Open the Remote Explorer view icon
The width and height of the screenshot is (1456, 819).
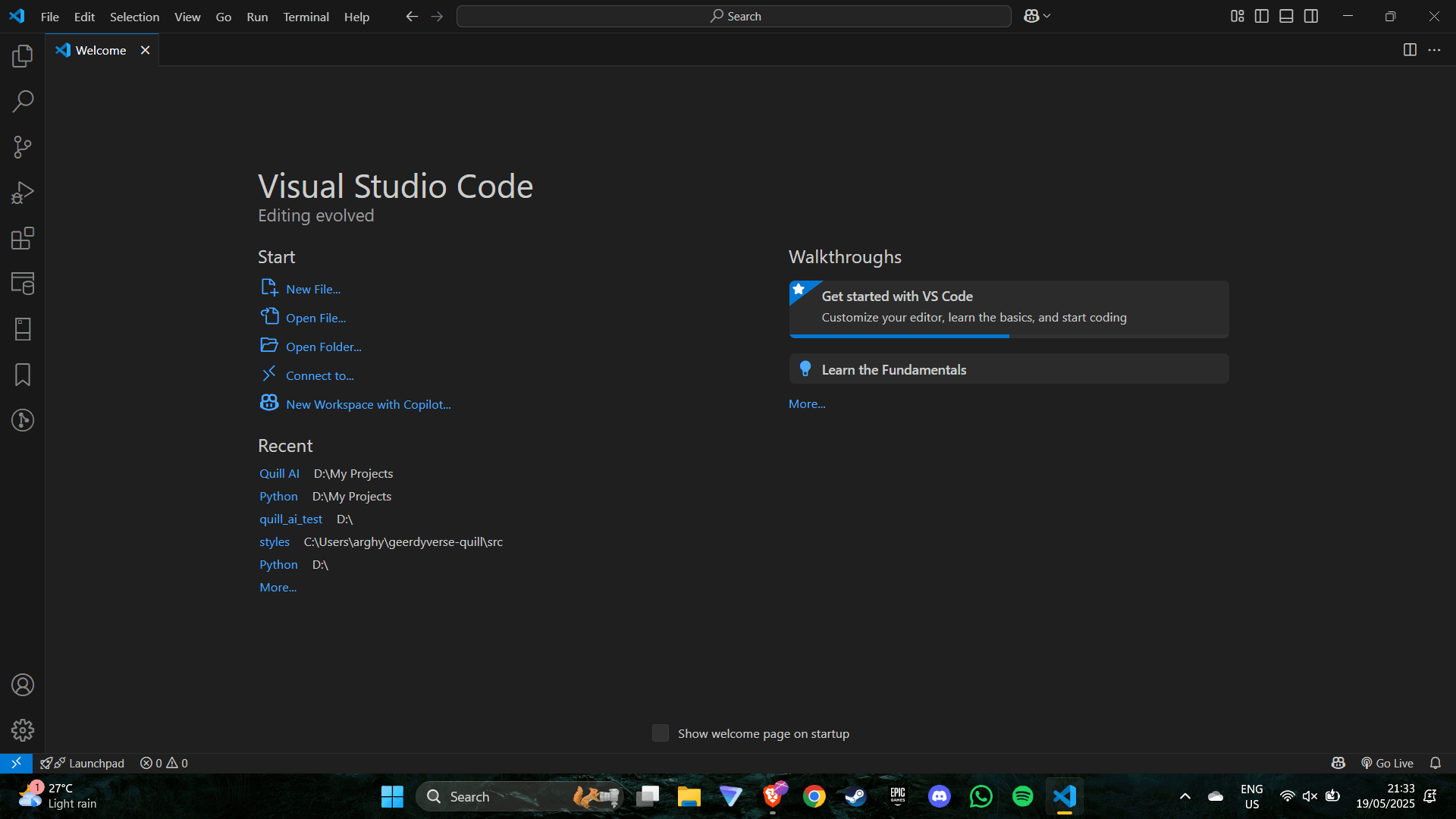[x=23, y=284]
